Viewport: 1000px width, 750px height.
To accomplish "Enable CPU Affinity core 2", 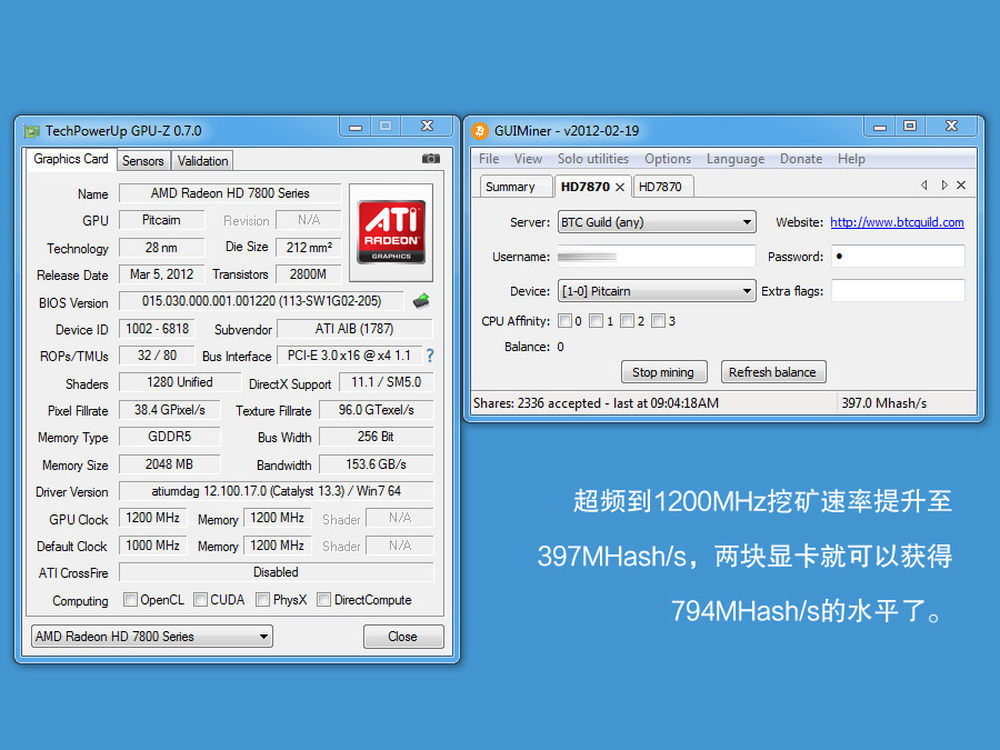I will click(627, 321).
